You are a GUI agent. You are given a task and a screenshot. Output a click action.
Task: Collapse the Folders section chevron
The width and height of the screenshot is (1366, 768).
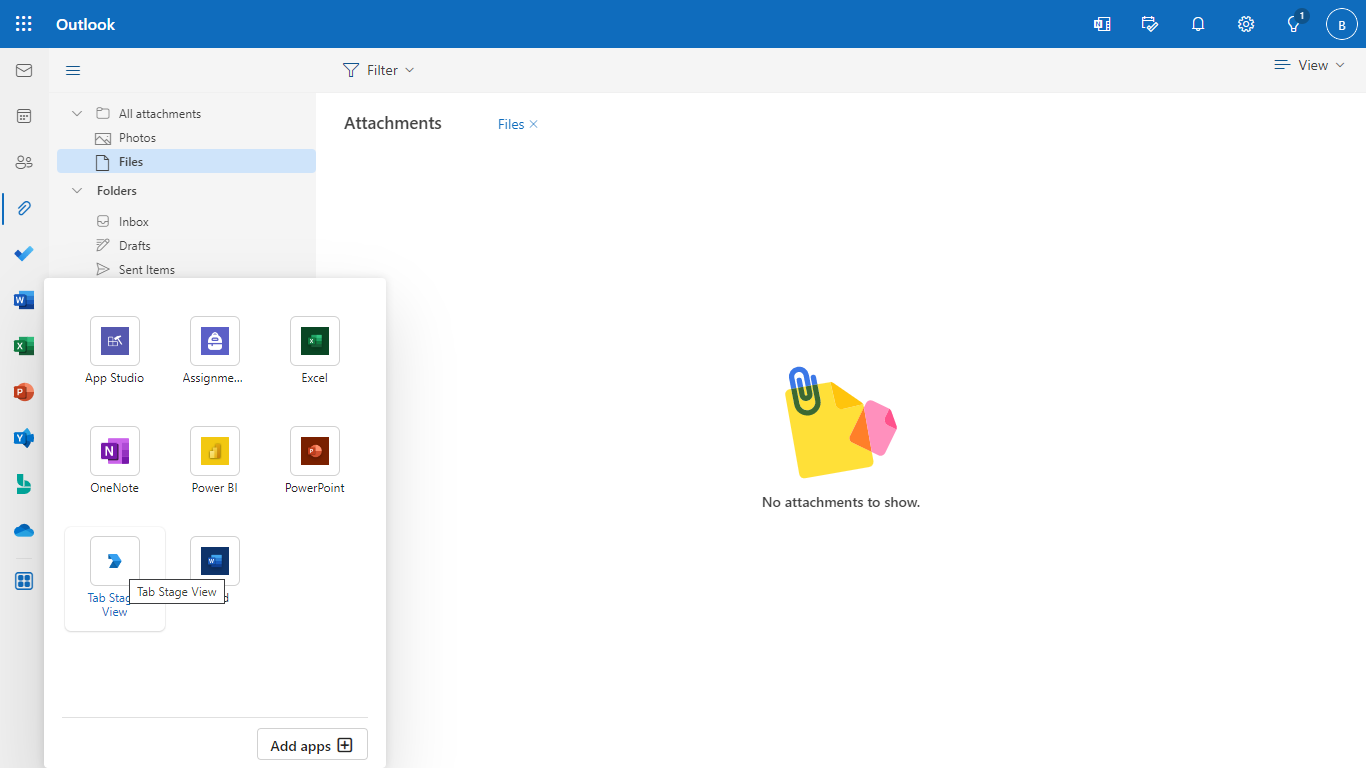(x=76, y=190)
